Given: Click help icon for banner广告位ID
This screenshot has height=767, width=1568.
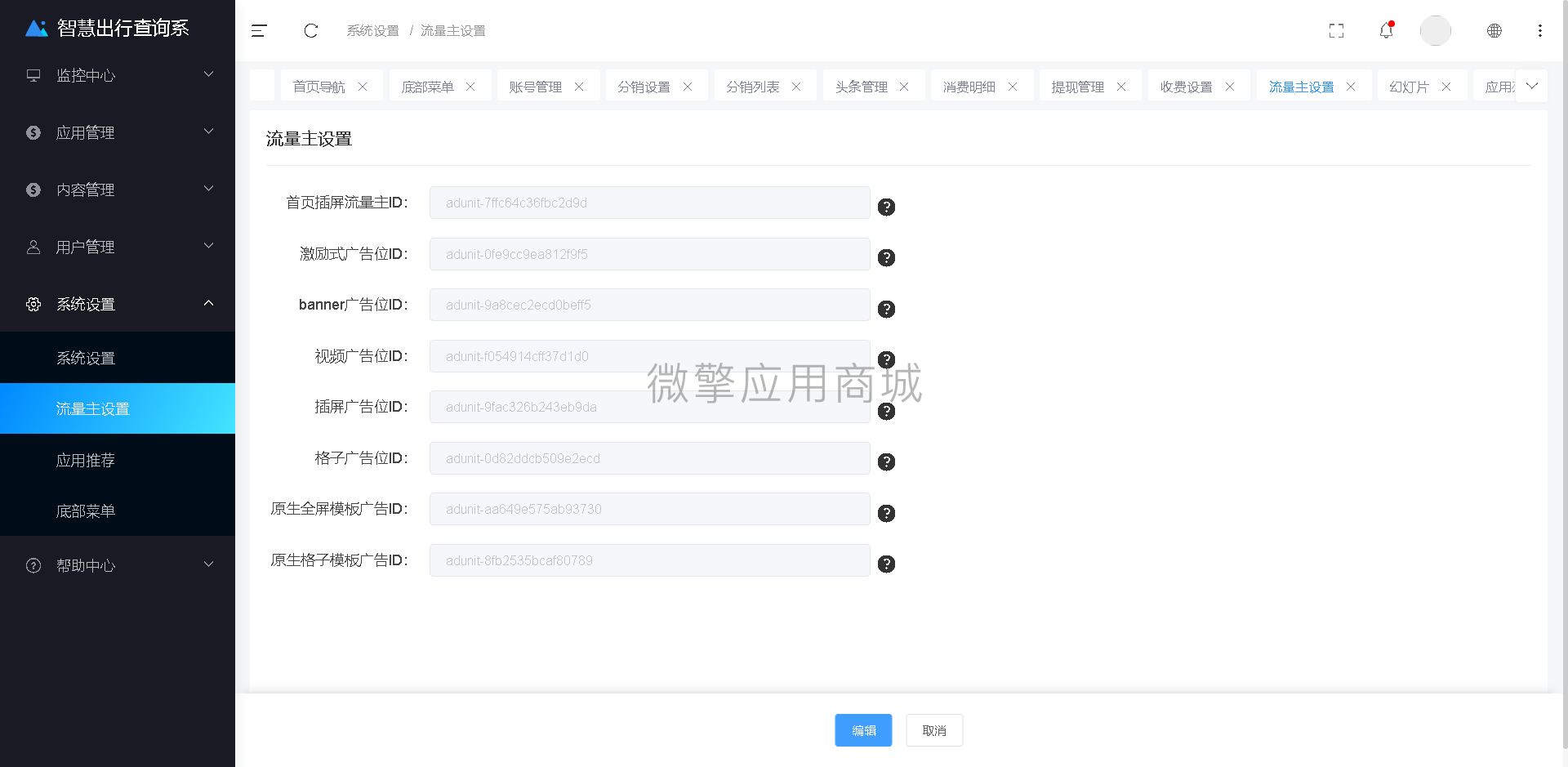Looking at the screenshot, I should 886,309.
